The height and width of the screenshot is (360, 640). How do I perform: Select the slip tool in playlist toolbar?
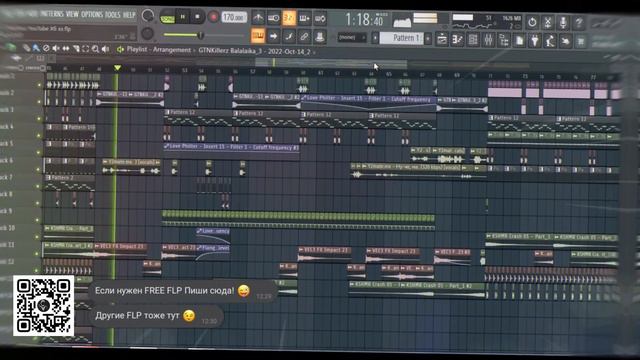coord(66,49)
